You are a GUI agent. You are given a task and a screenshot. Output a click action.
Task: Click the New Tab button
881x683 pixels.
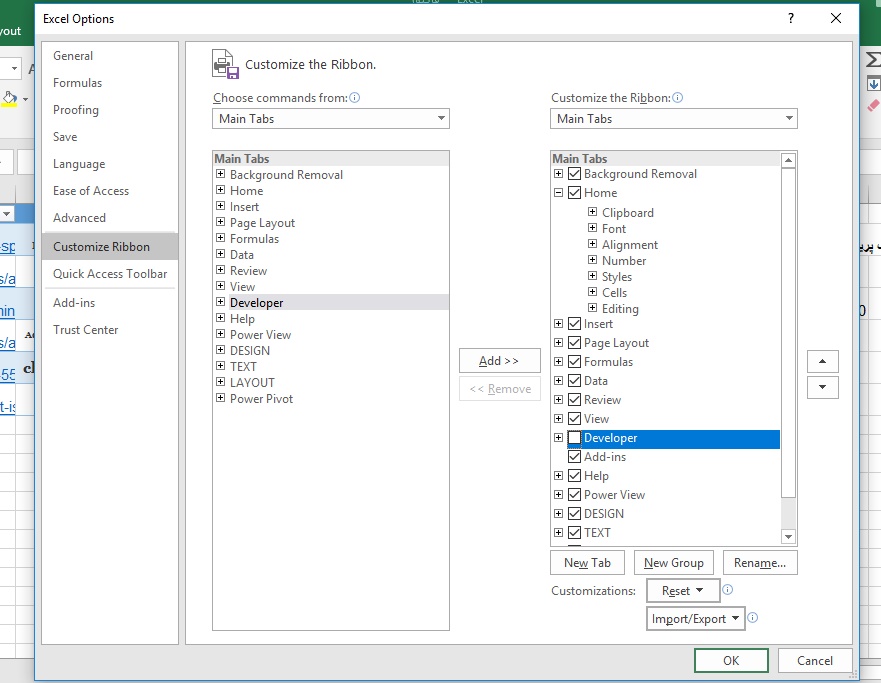click(587, 563)
